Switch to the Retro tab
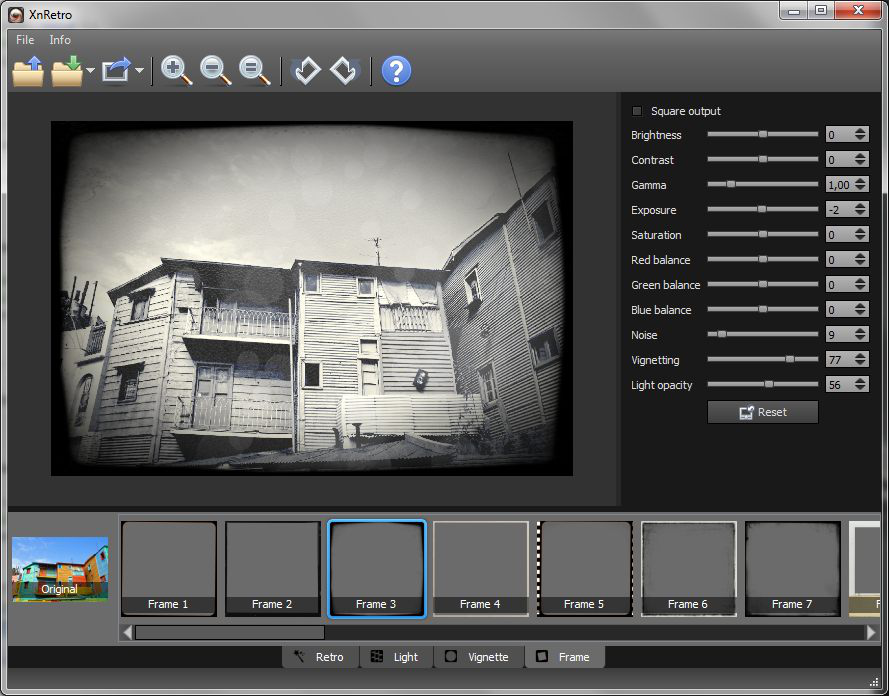Image resolution: width=889 pixels, height=696 pixels. pos(320,657)
